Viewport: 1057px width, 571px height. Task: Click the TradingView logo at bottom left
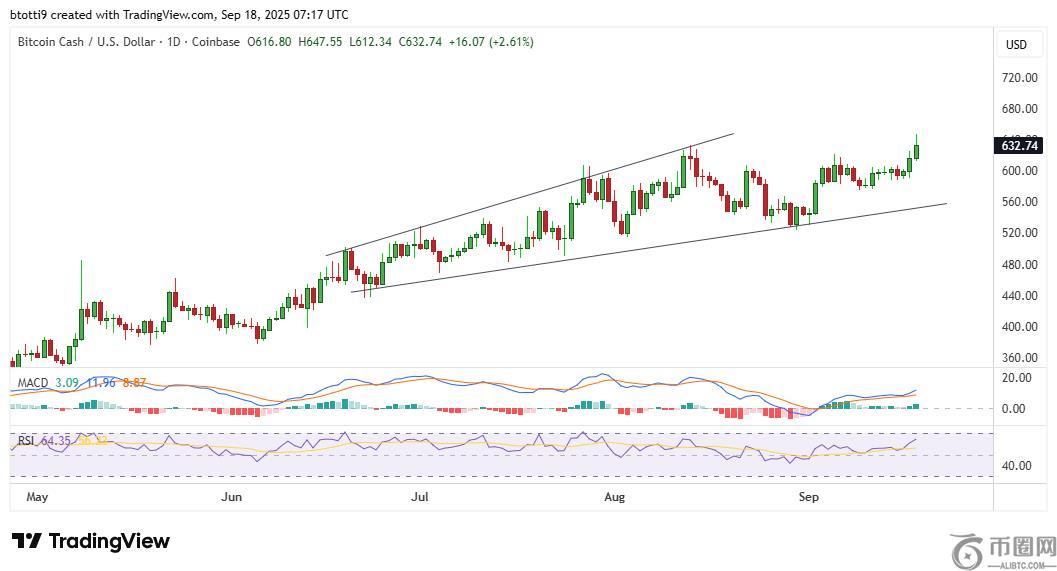[91, 541]
